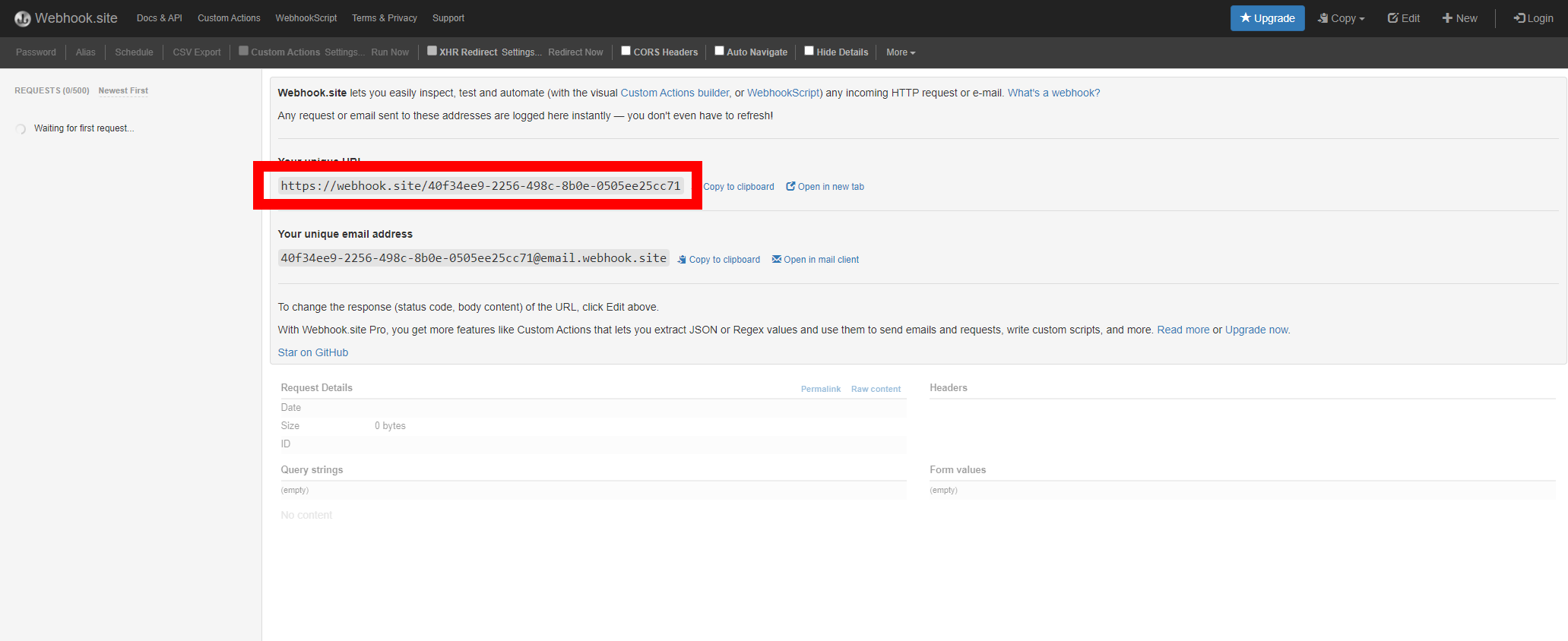The image size is (1568, 641).
Task: Change sort order from Newest First
Action: (123, 90)
